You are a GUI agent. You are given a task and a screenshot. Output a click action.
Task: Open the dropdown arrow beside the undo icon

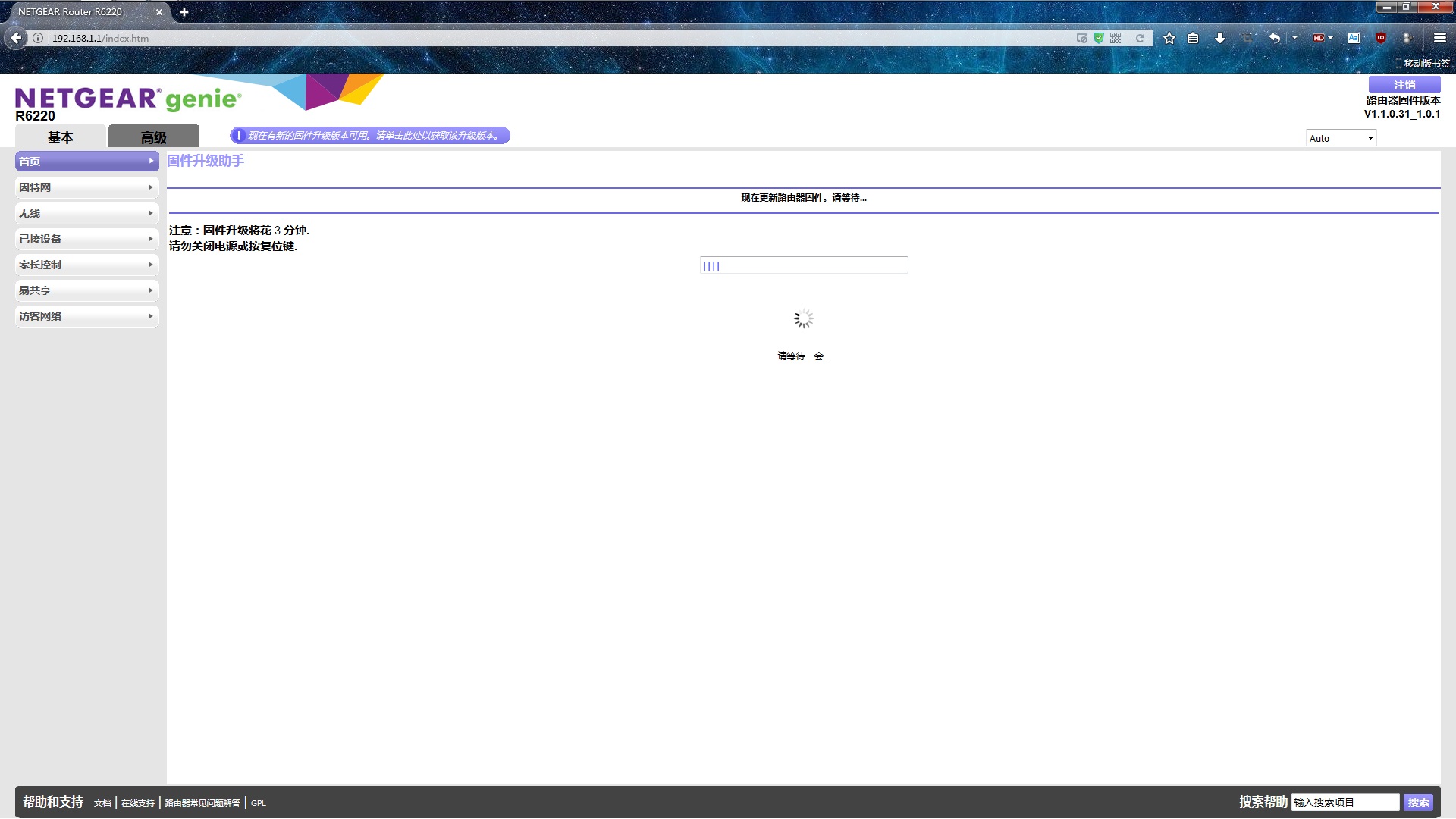1294,38
